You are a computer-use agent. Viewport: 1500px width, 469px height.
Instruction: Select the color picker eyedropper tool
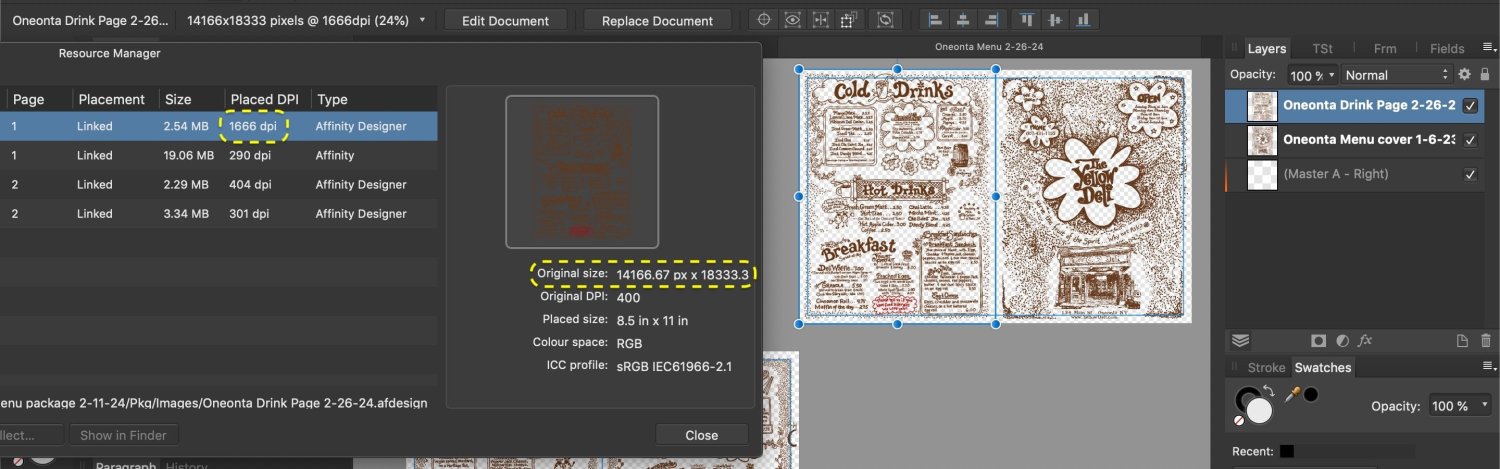[x=1291, y=395]
